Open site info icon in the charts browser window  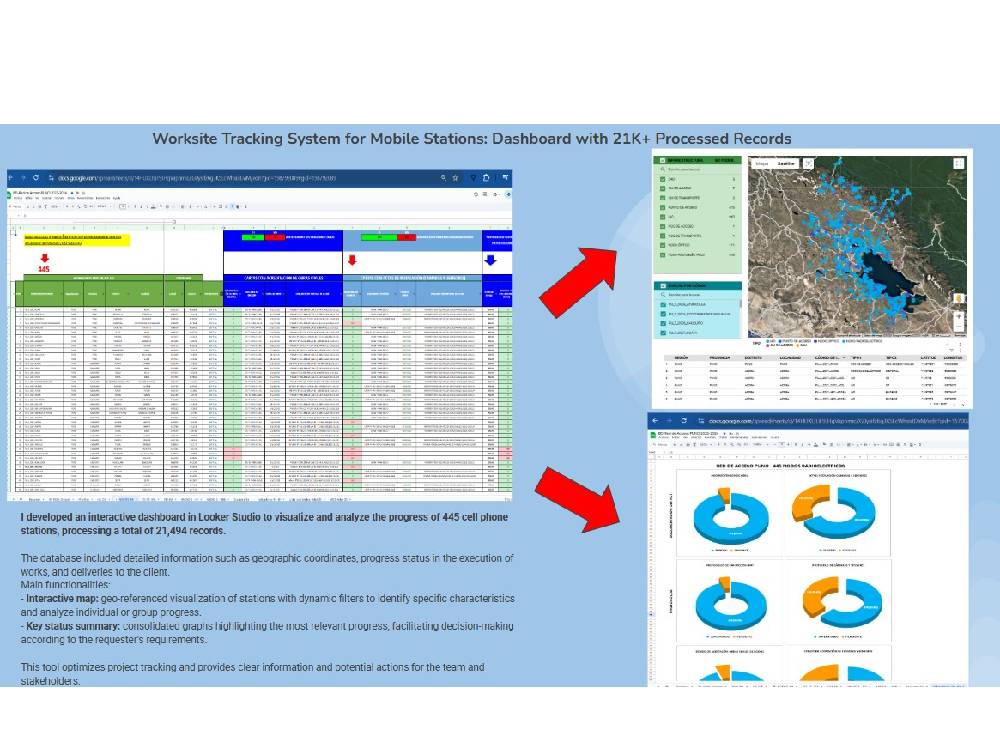(x=702, y=421)
